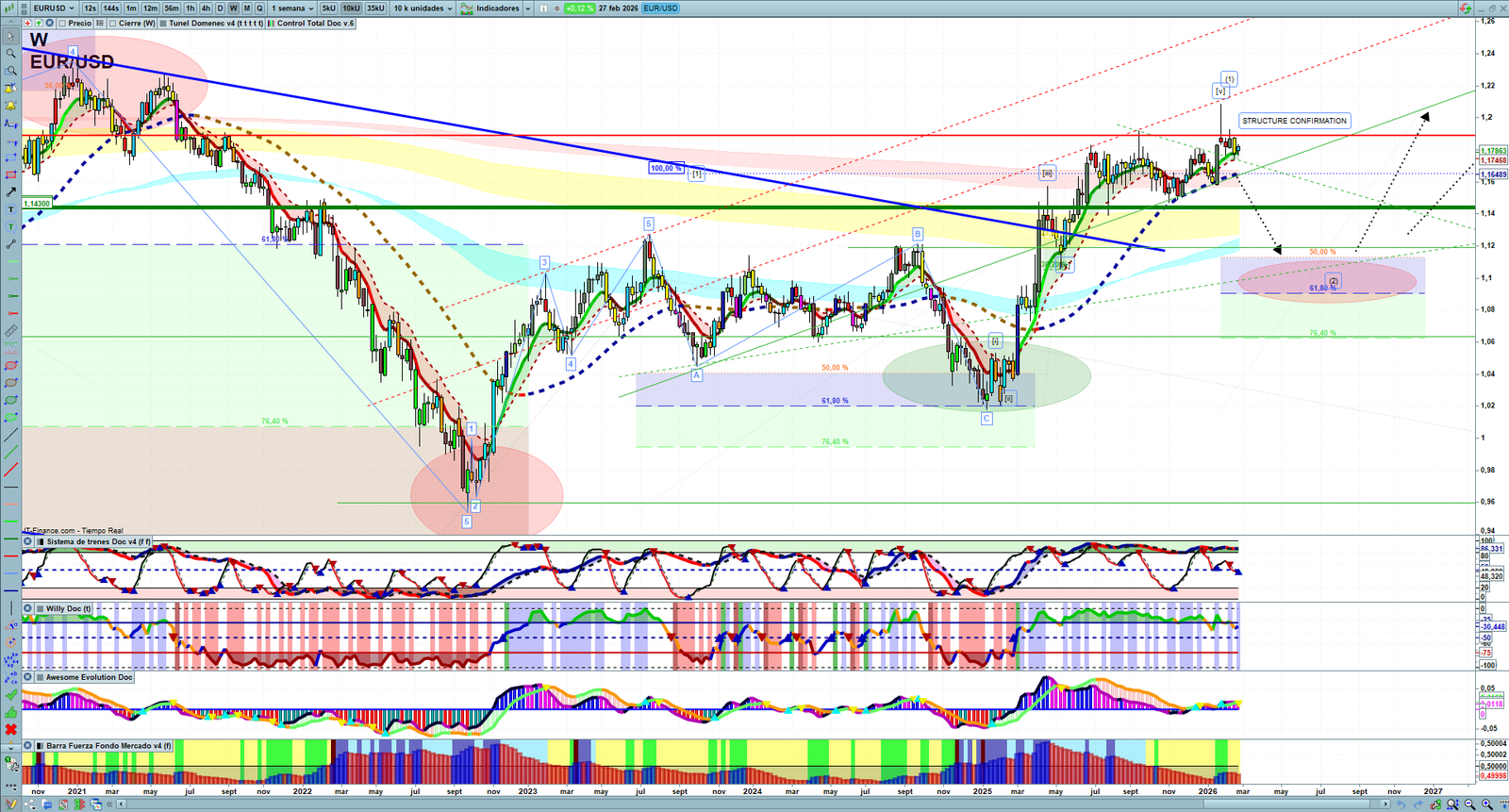This screenshot has width=1509, height=812.
Task: Activate the magnifier zoom tool
Action: pos(10,54)
